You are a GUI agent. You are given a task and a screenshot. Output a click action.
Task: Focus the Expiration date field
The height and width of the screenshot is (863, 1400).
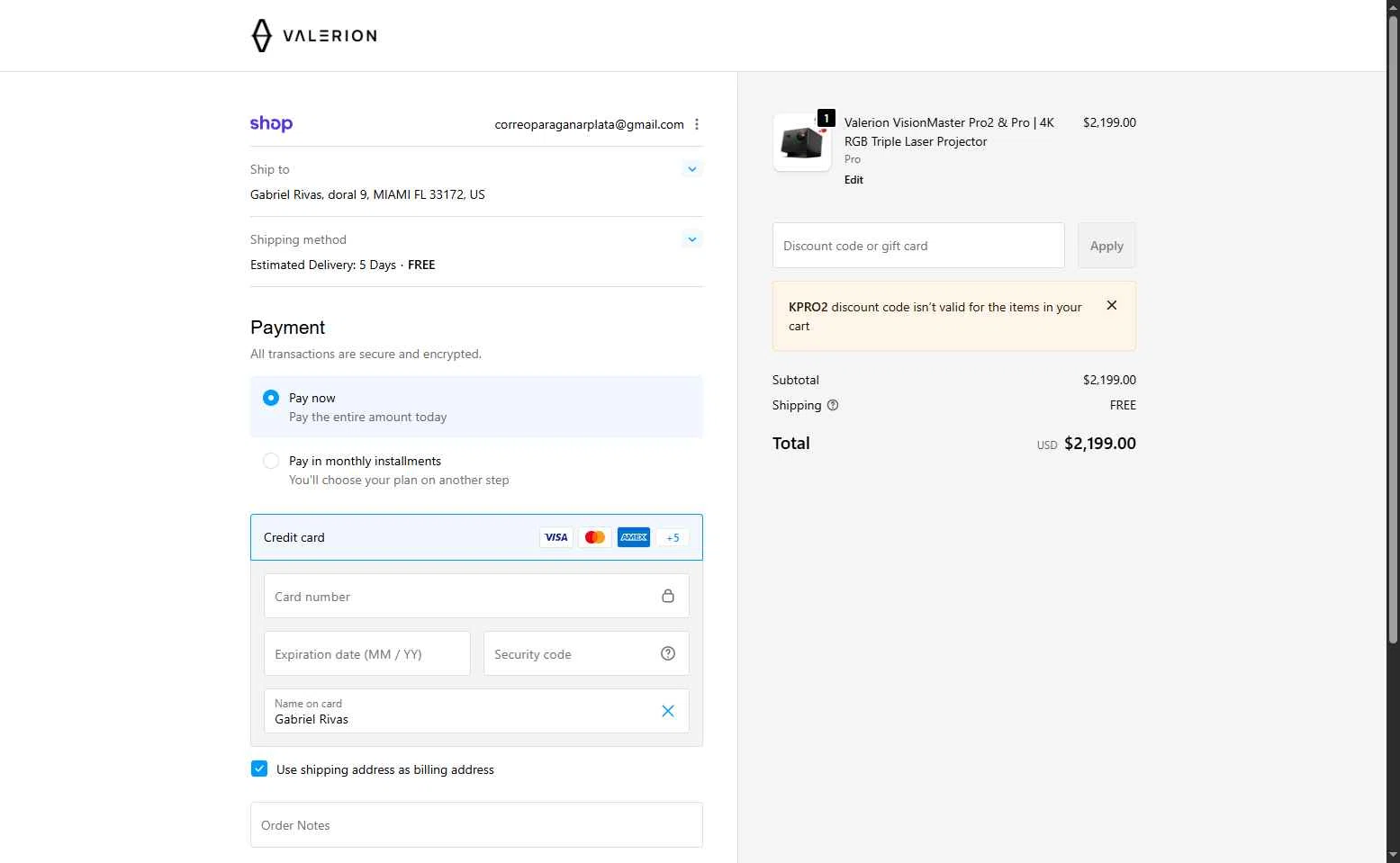click(367, 653)
